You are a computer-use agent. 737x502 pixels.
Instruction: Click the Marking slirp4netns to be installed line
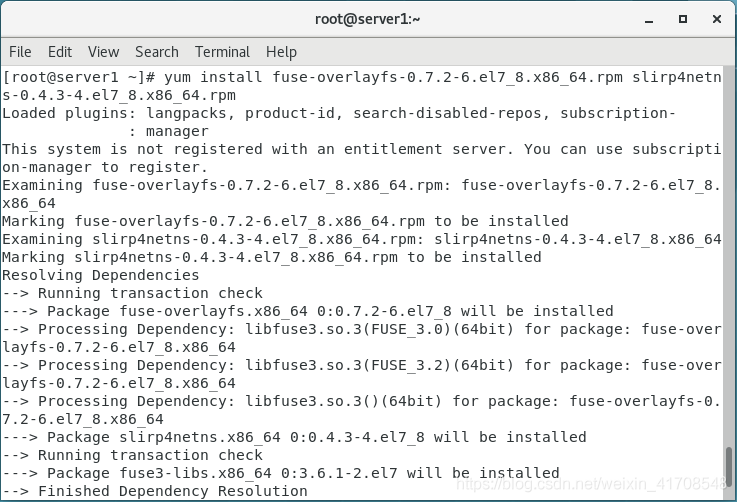(272, 257)
